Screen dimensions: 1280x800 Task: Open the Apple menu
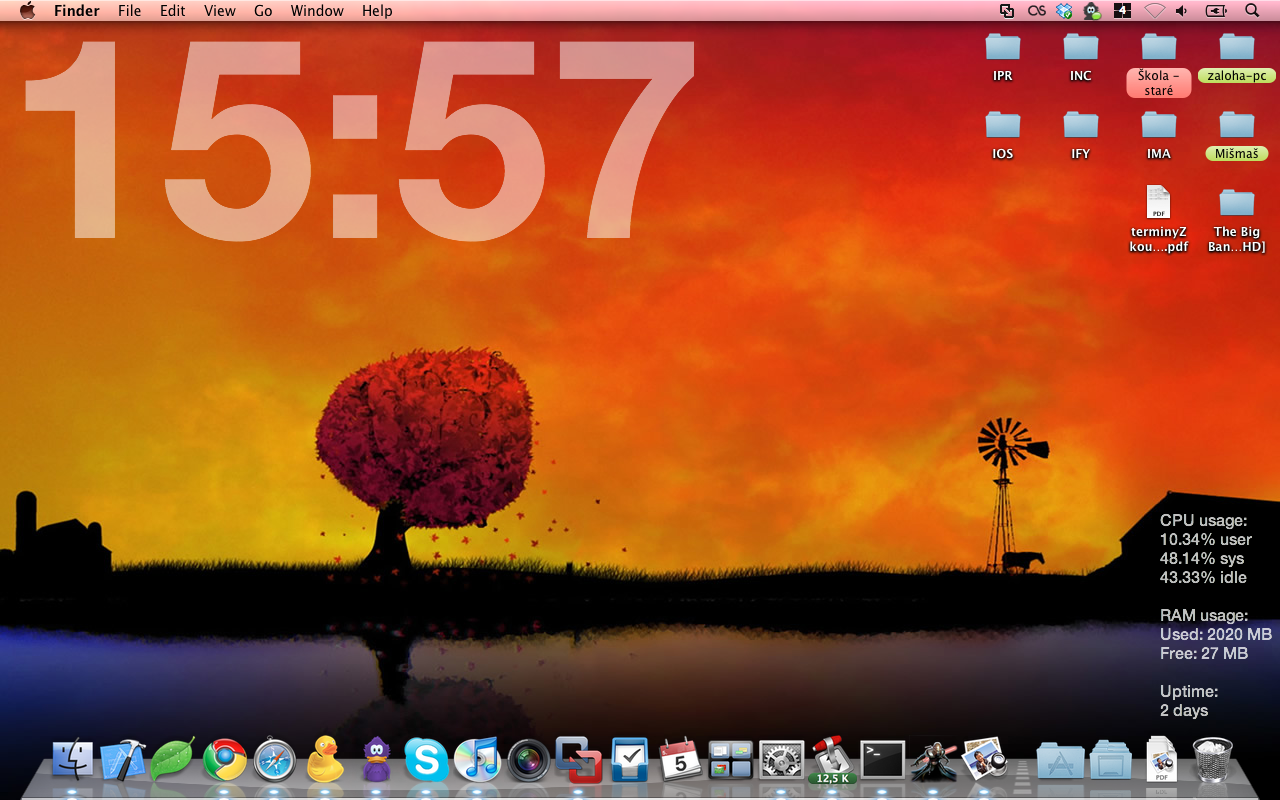click(27, 11)
